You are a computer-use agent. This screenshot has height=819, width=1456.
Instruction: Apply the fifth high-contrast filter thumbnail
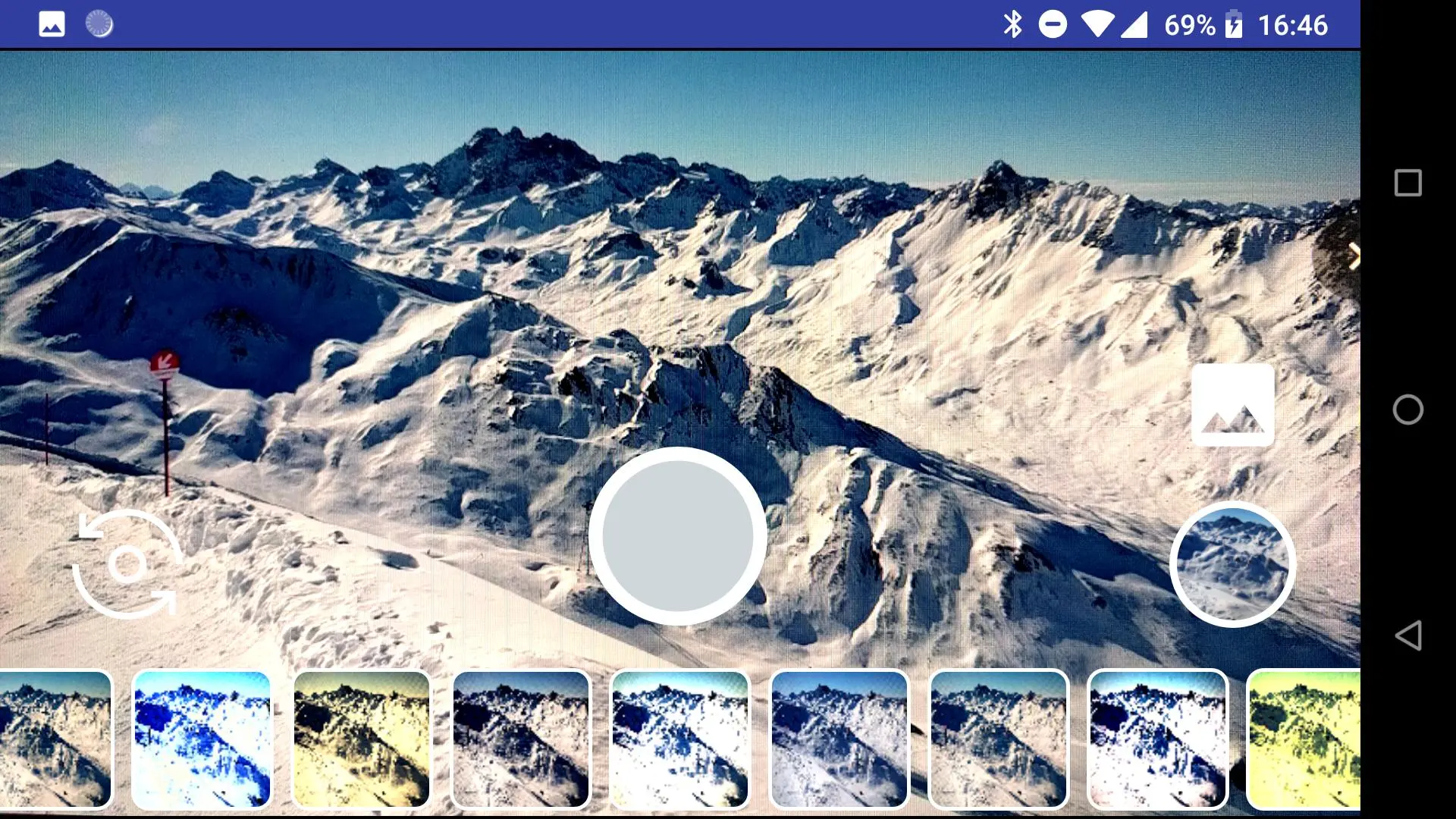point(679,739)
